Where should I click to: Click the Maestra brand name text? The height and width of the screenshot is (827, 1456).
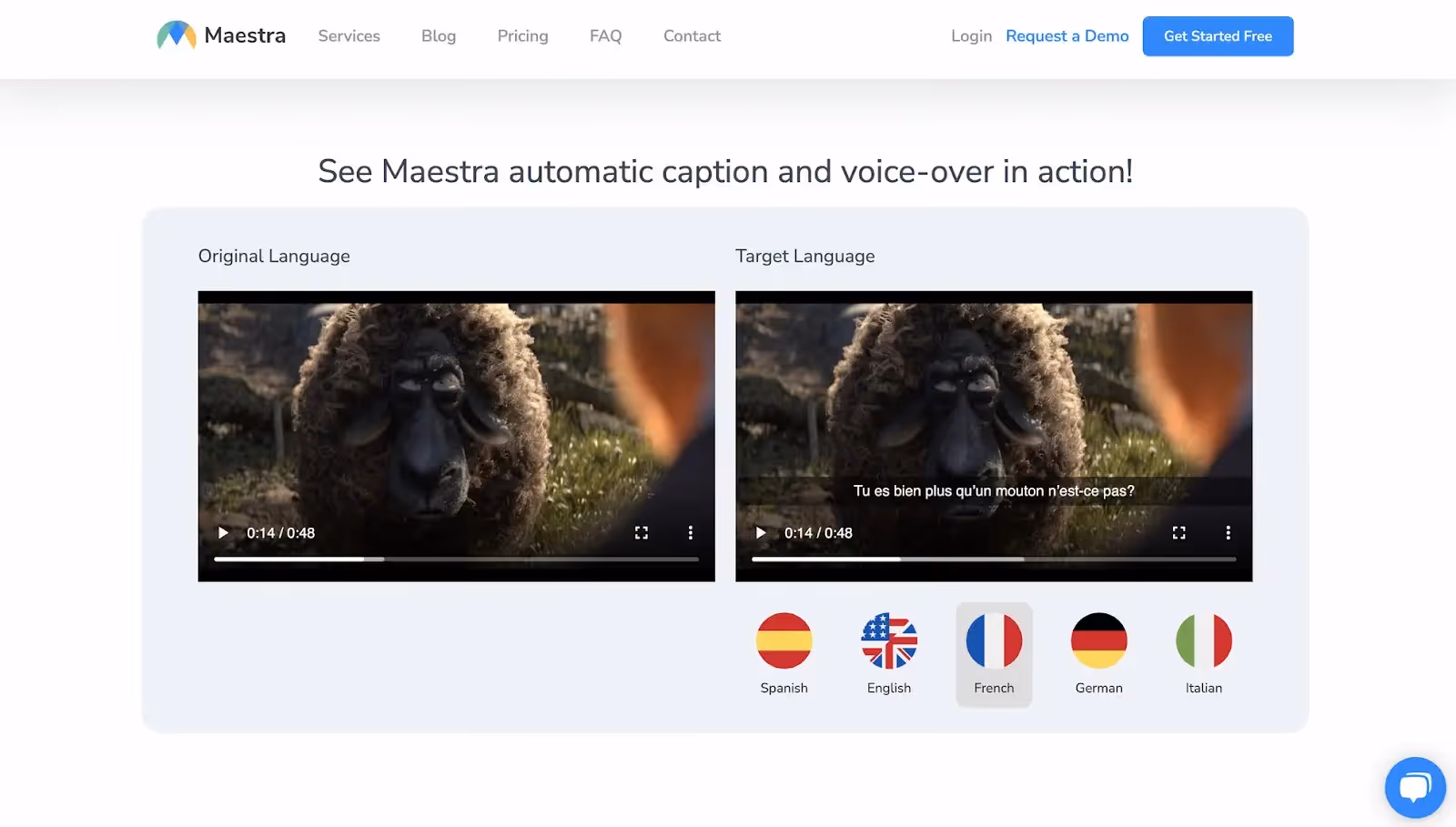[245, 35]
